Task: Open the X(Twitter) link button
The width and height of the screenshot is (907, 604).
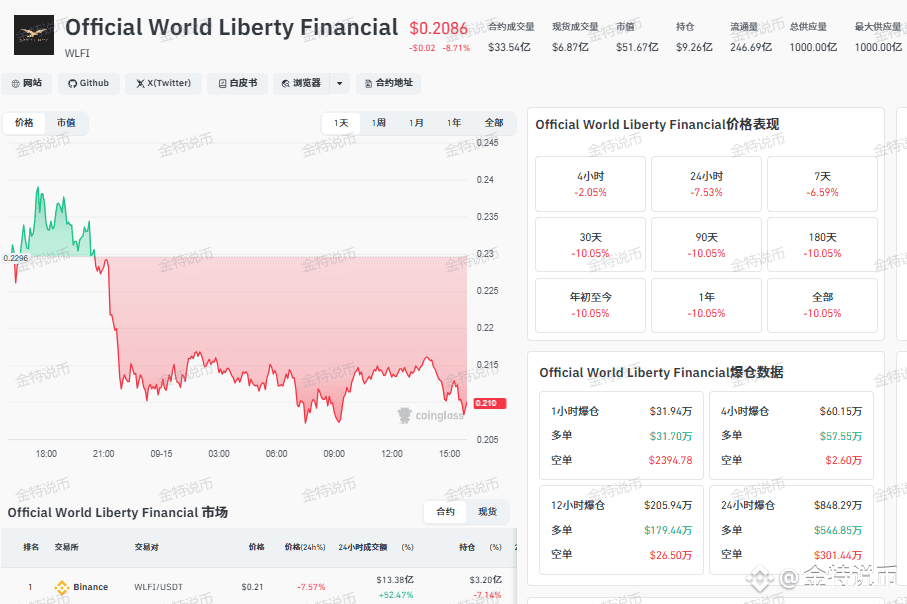Action: (x=164, y=83)
